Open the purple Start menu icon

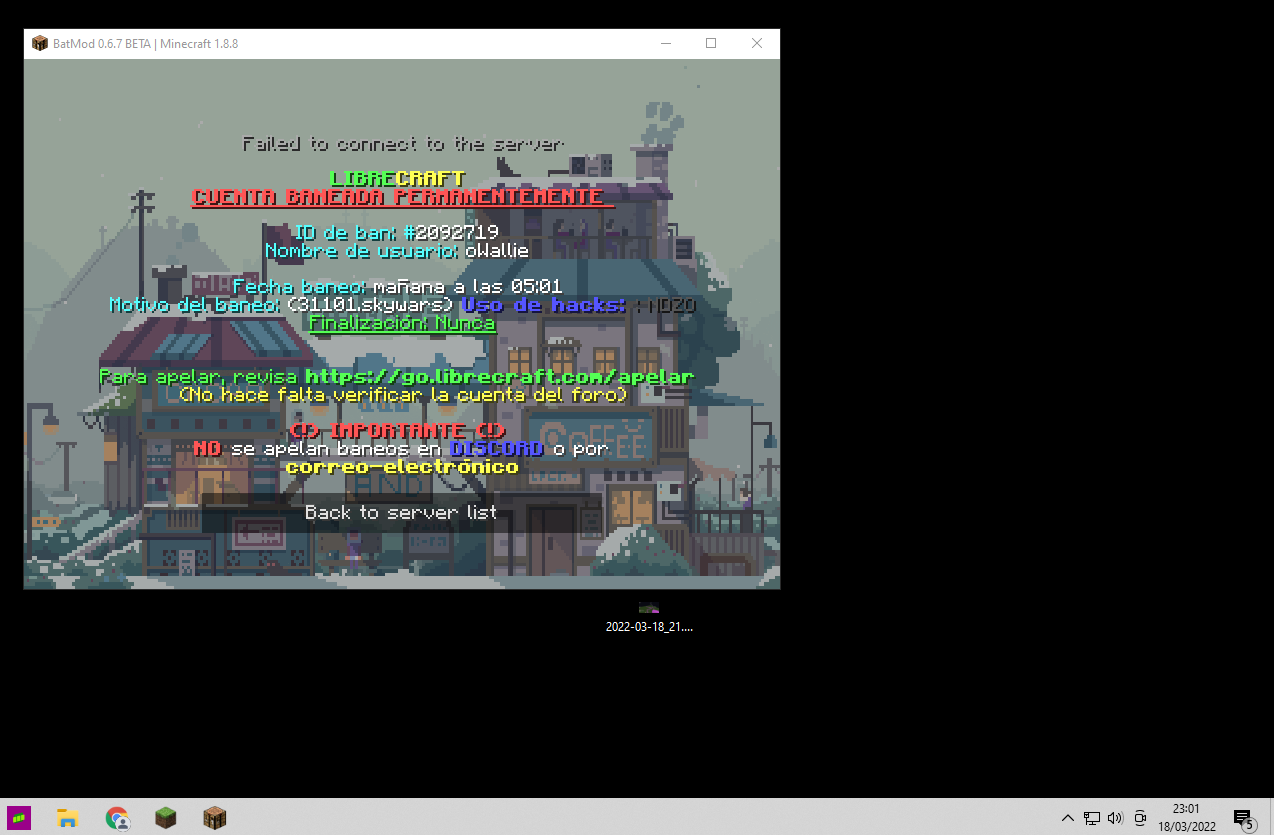(x=19, y=818)
